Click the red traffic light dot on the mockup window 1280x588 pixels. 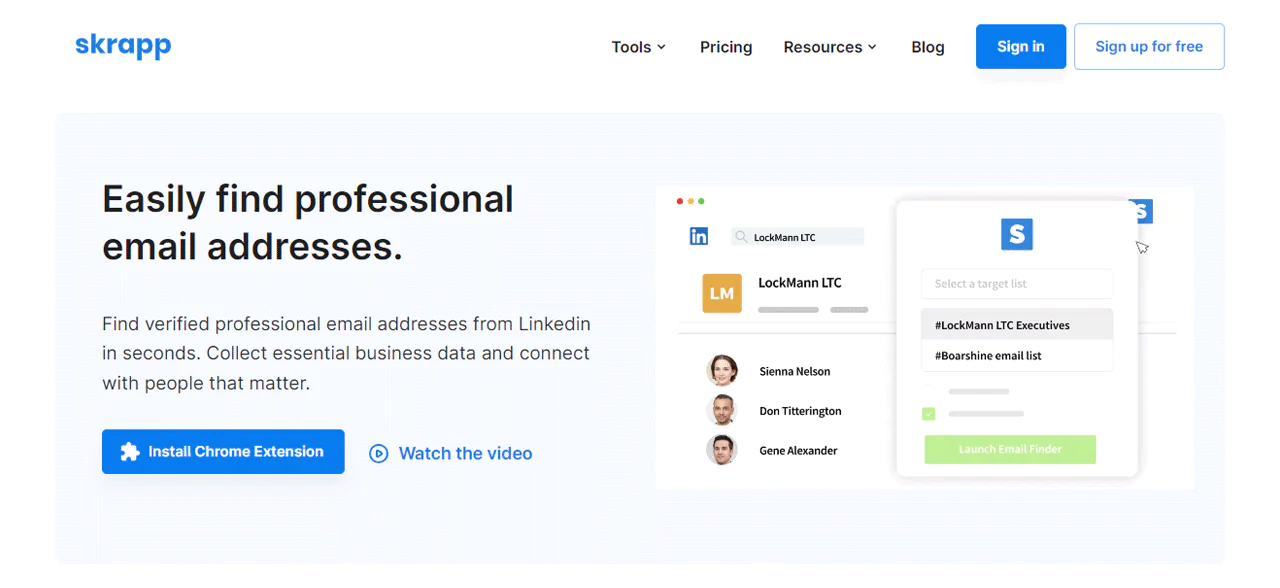tap(679, 201)
